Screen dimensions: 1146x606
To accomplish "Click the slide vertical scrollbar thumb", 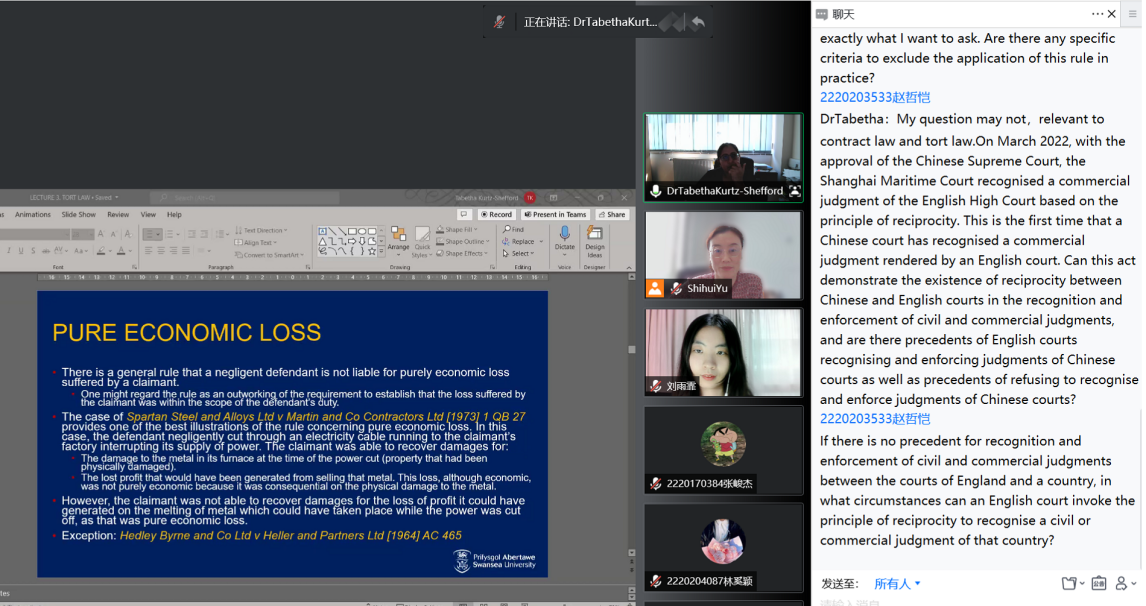I will tap(631, 349).
